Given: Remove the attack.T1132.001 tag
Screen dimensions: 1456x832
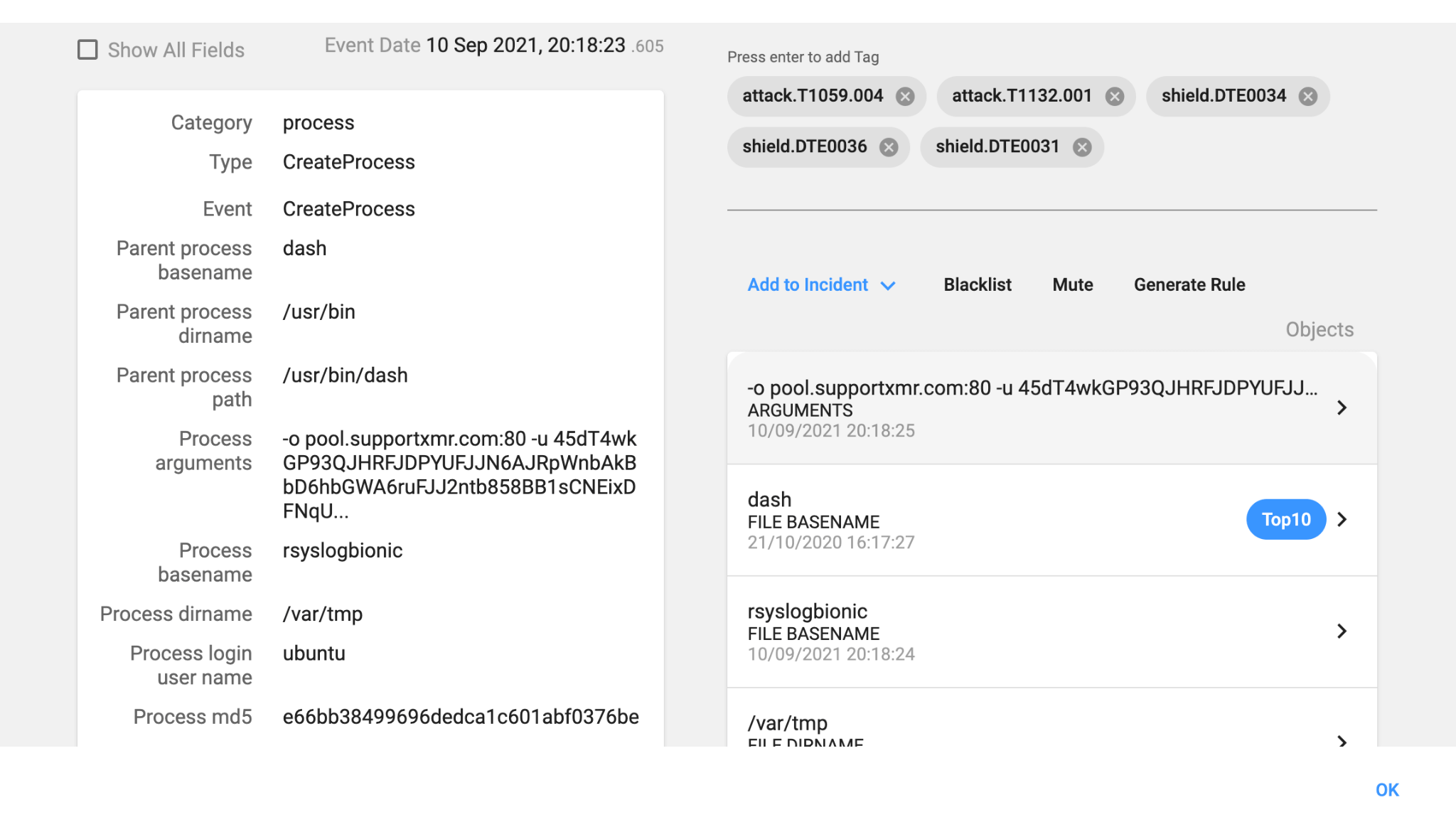Looking at the screenshot, I should tap(1114, 96).
